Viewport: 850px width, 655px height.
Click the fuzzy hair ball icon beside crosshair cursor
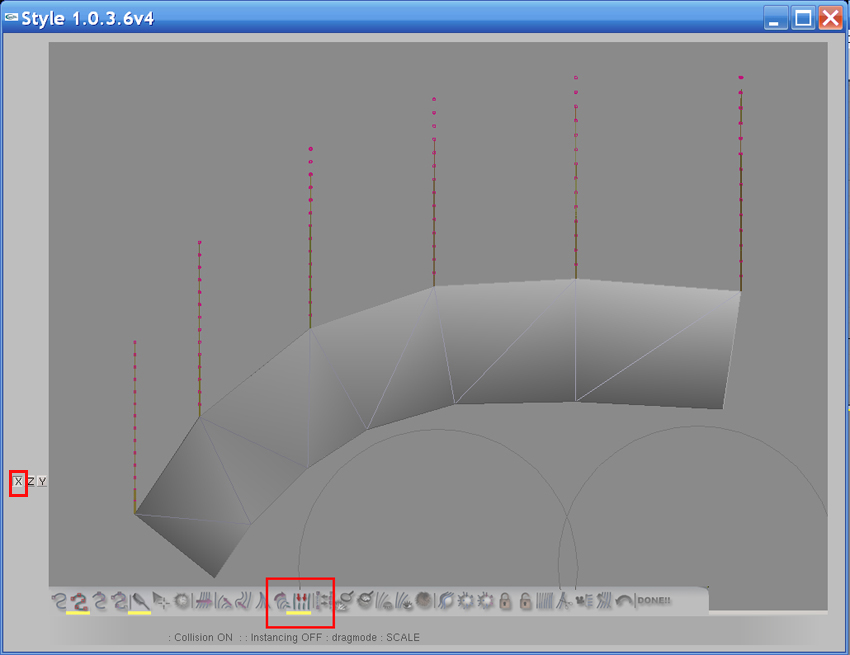pos(182,601)
